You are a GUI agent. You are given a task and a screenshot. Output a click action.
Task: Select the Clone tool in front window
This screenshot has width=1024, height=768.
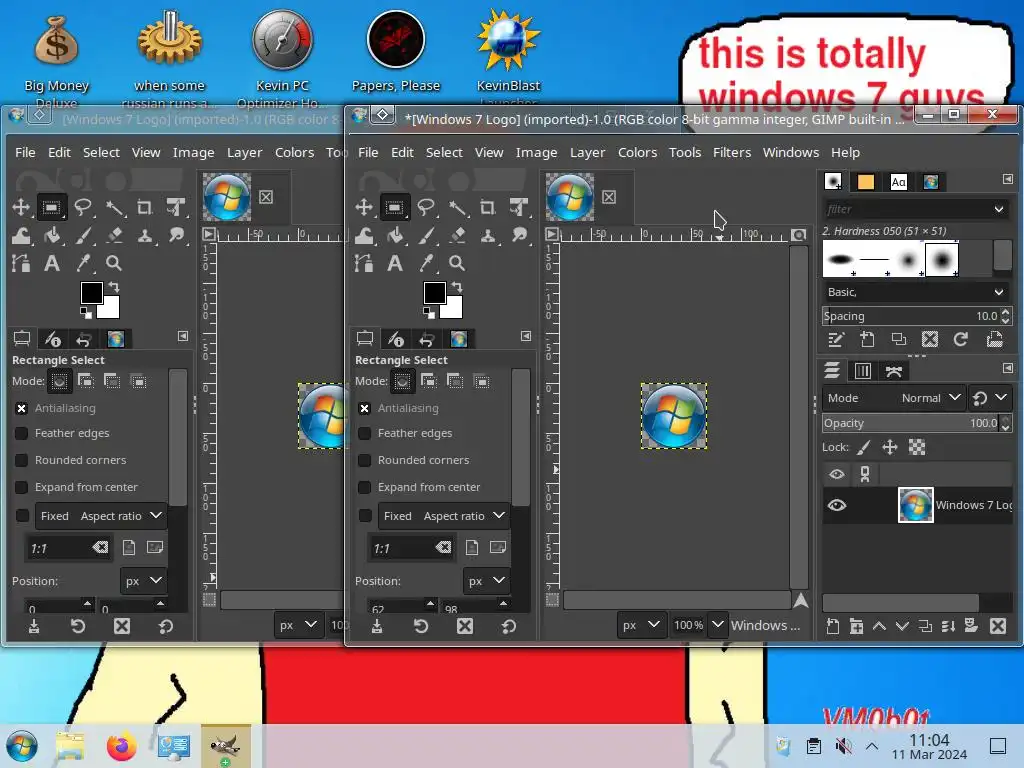[x=488, y=236]
